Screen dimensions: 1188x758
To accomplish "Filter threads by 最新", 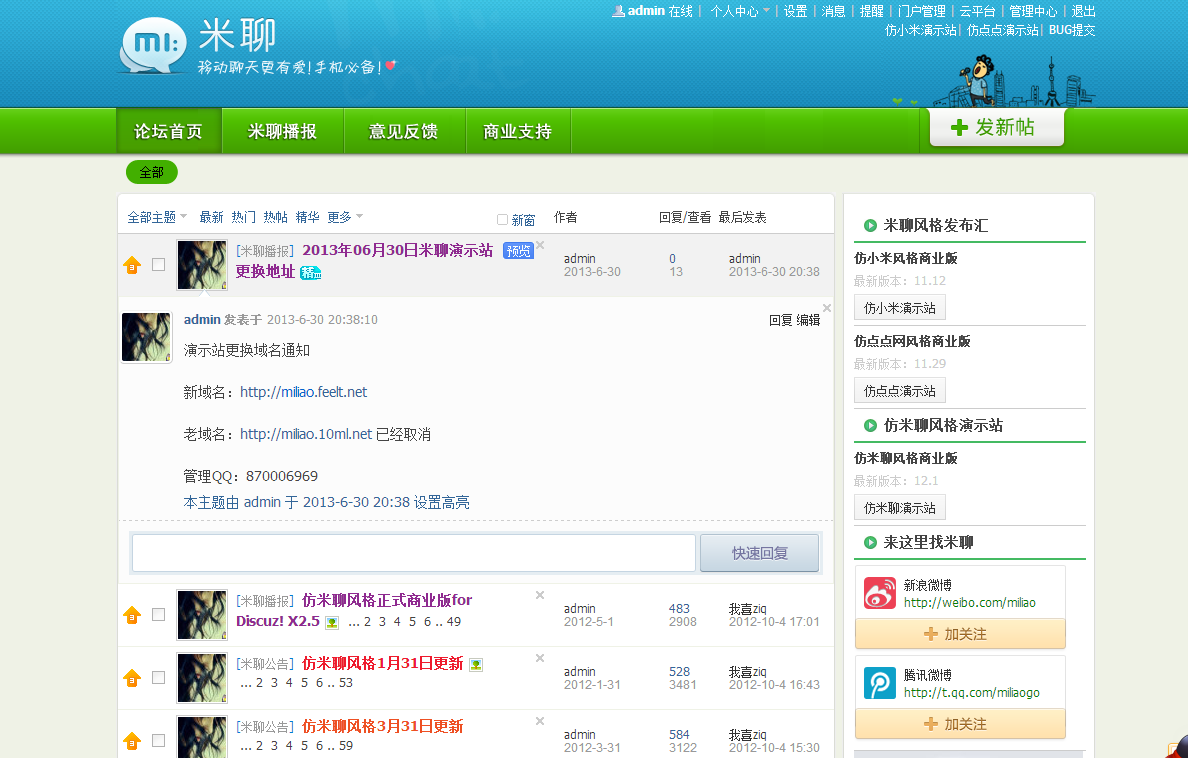I will [211, 218].
